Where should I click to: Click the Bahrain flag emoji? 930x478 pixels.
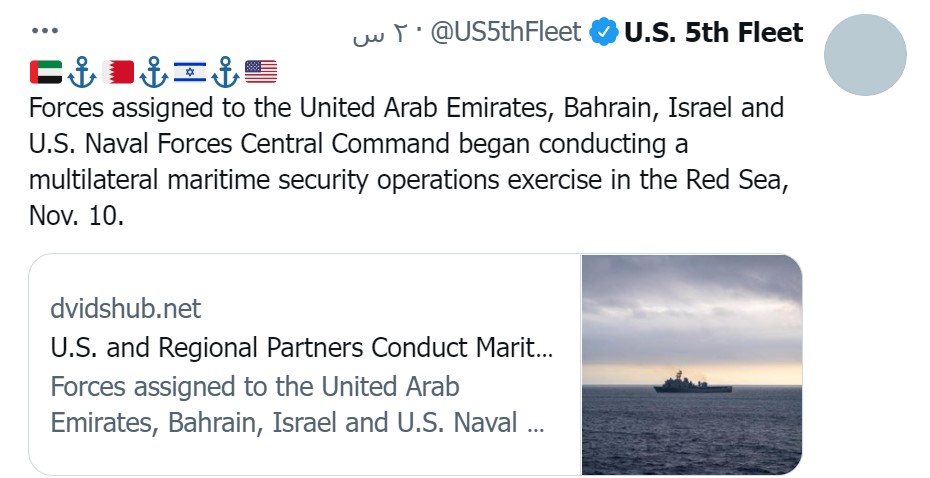[119, 71]
